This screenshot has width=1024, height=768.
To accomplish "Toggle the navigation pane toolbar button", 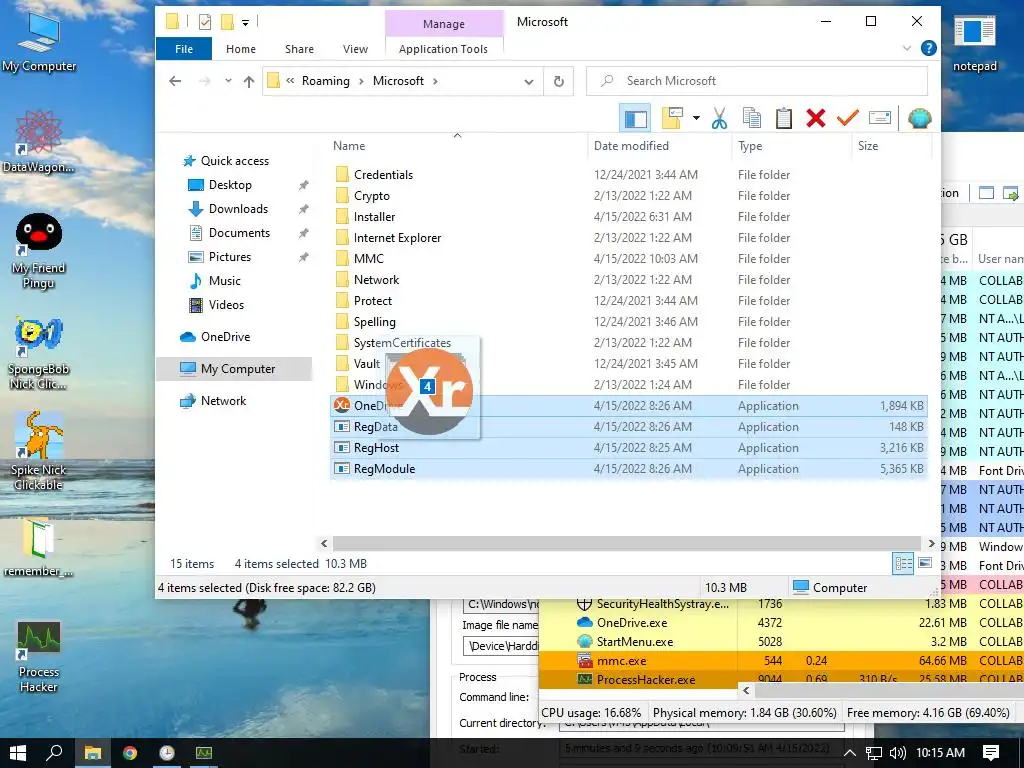I will point(635,118).
